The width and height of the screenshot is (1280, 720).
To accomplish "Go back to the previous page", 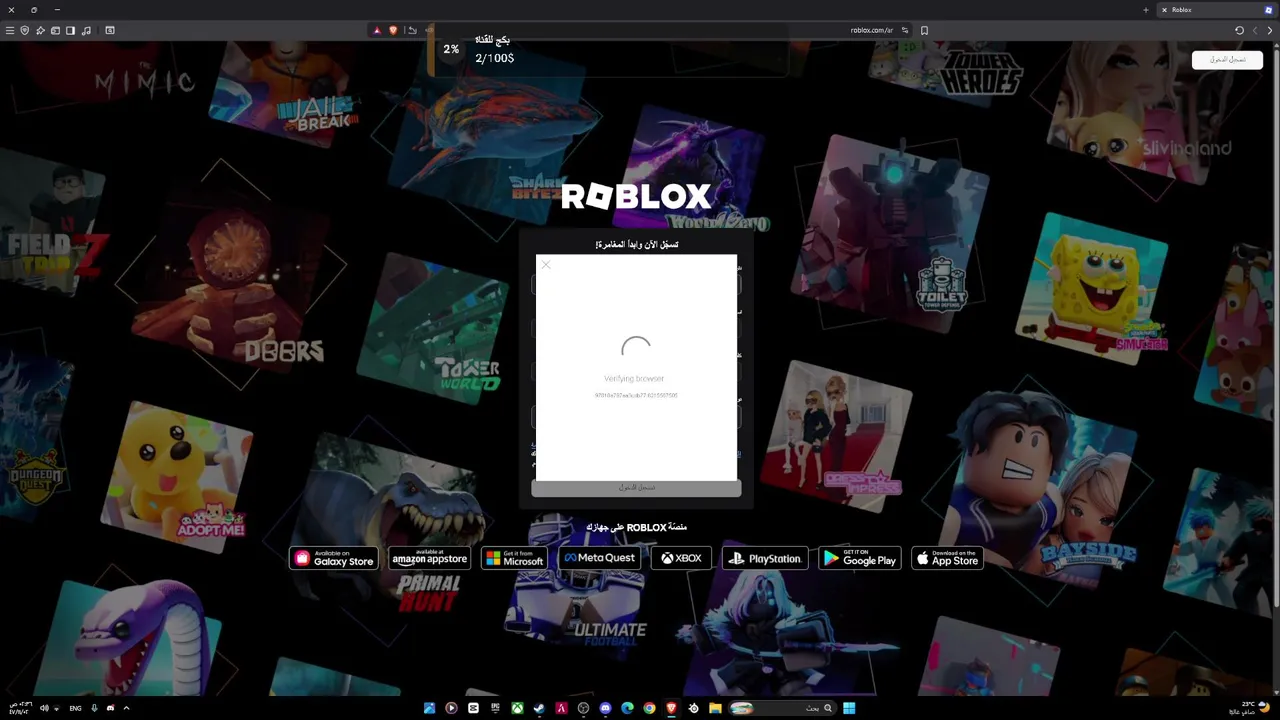I will pos(1270,30).
